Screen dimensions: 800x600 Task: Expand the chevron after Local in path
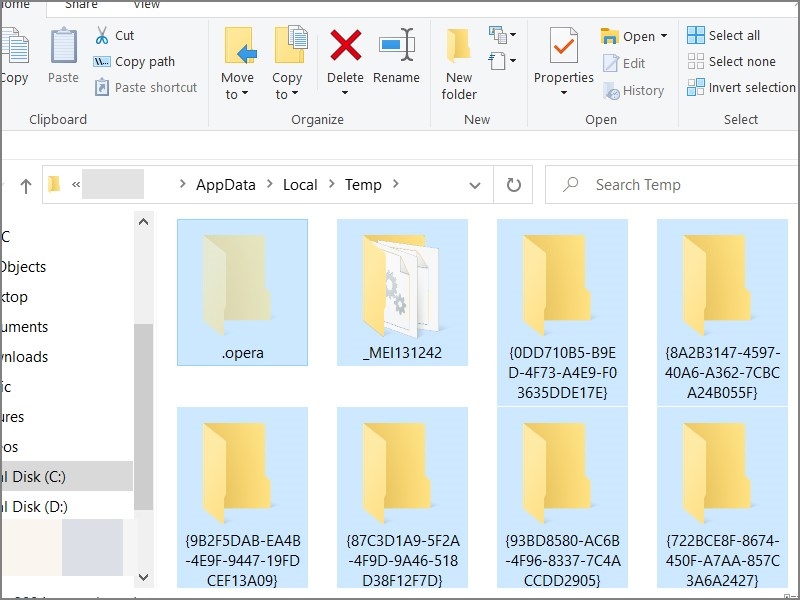click(332, 184)
